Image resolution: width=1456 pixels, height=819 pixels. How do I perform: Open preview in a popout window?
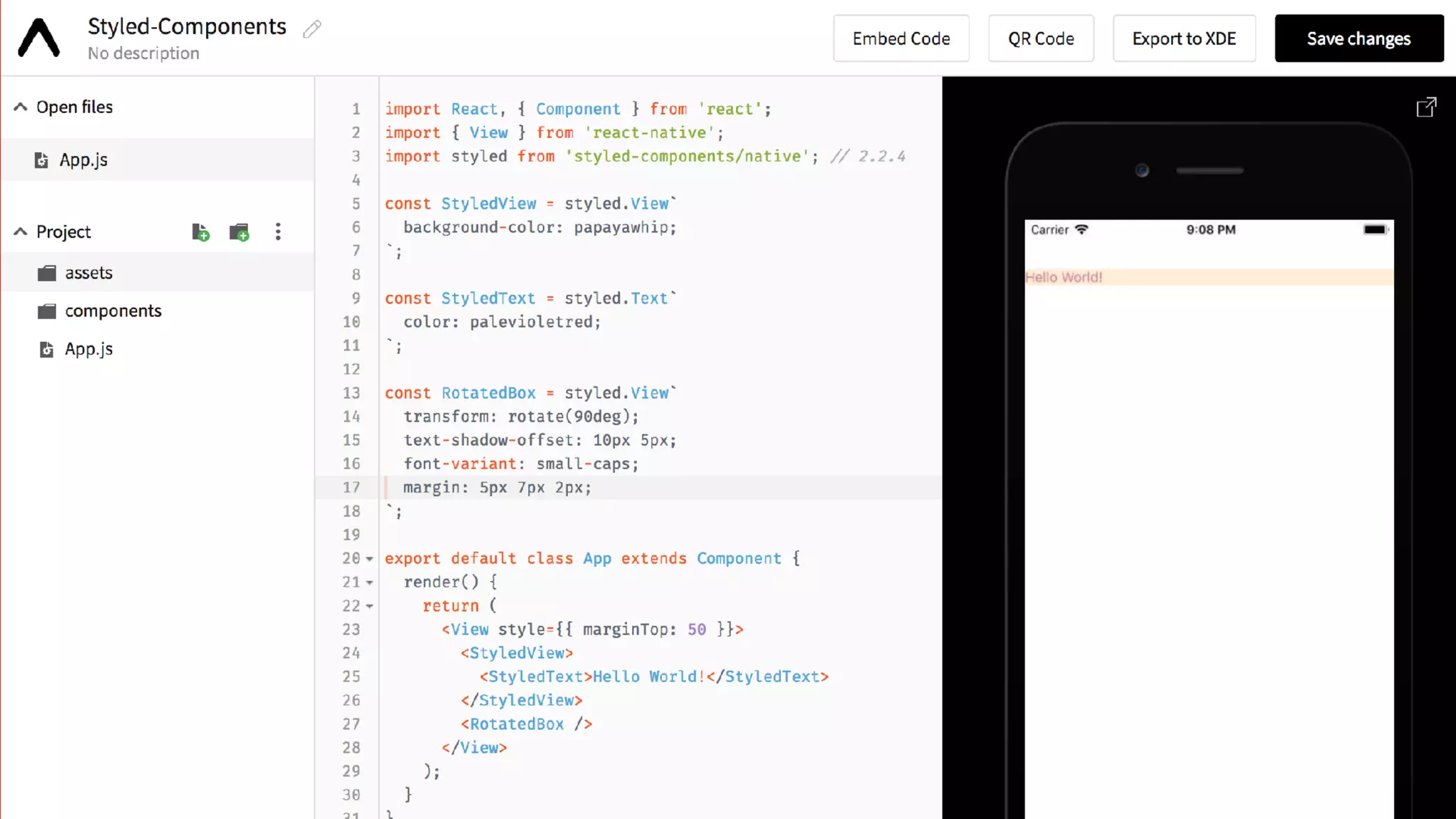[1426, 107]
